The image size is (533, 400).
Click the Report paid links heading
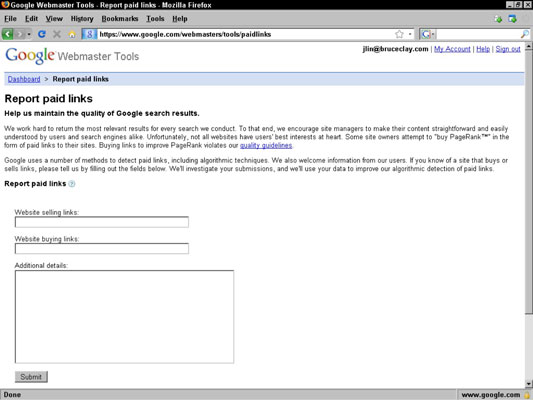tap(49, 99)
